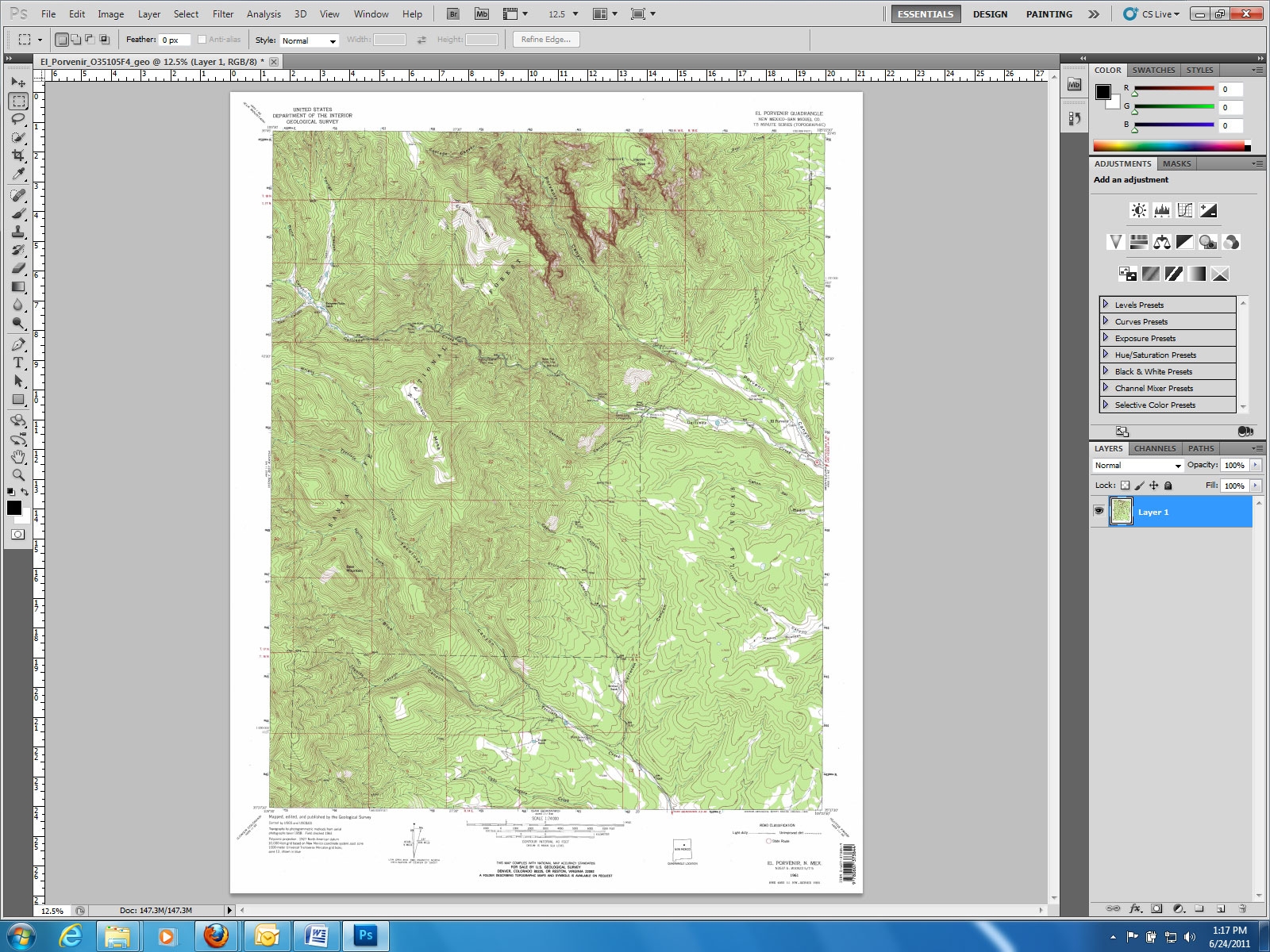Screen dimensions: 1270x952
Task: Pick the Hand tool
Action: [17, 457]
